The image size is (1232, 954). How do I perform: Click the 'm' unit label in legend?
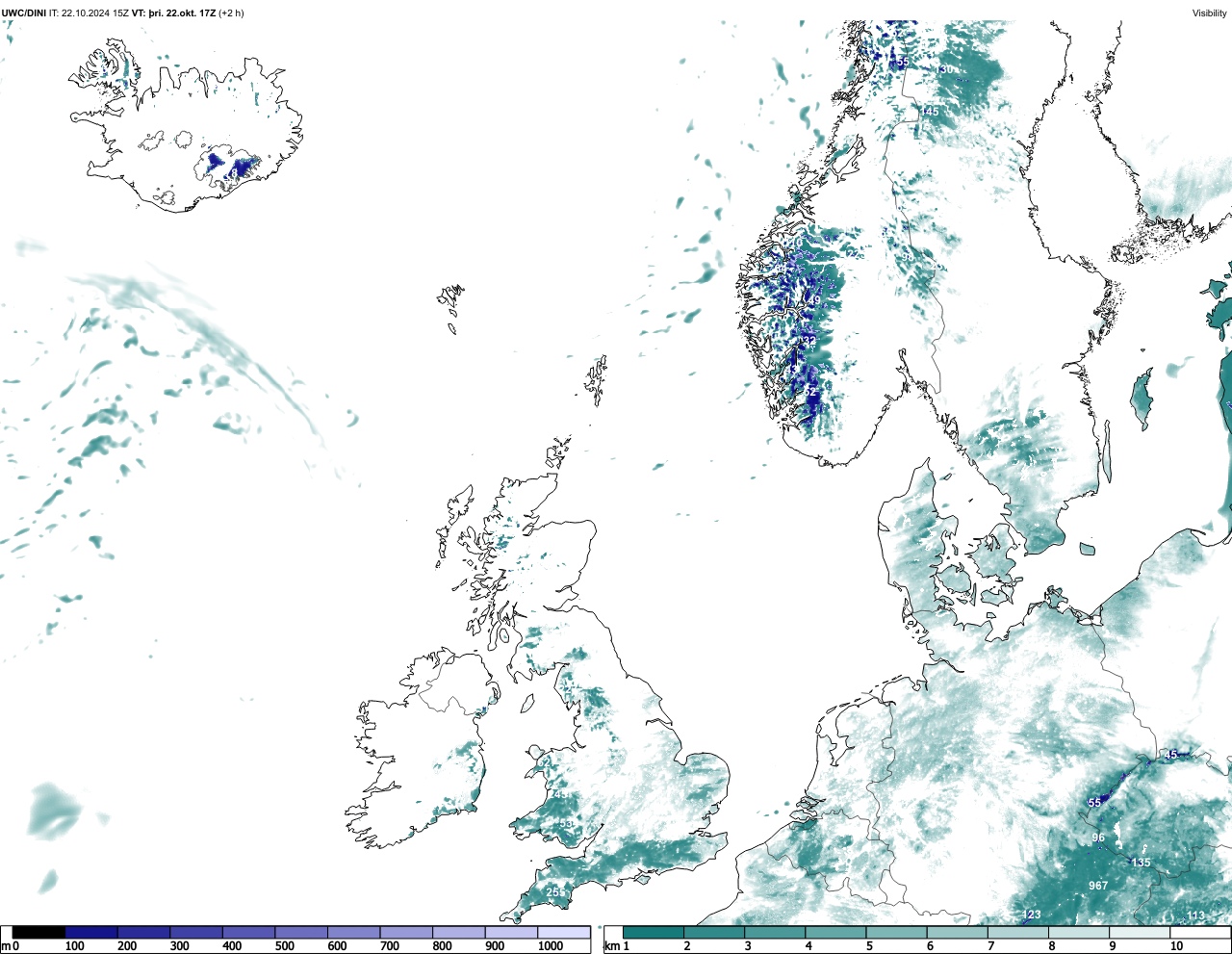(x=6, y=946)
